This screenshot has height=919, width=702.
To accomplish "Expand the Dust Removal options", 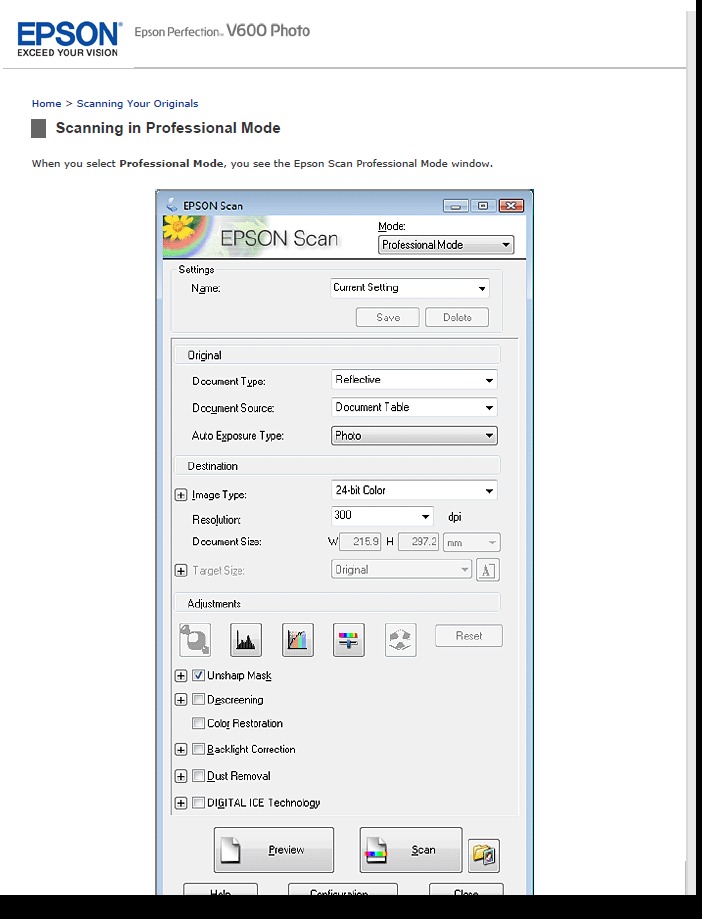I will pyautogui.click(x=181, y=776).
